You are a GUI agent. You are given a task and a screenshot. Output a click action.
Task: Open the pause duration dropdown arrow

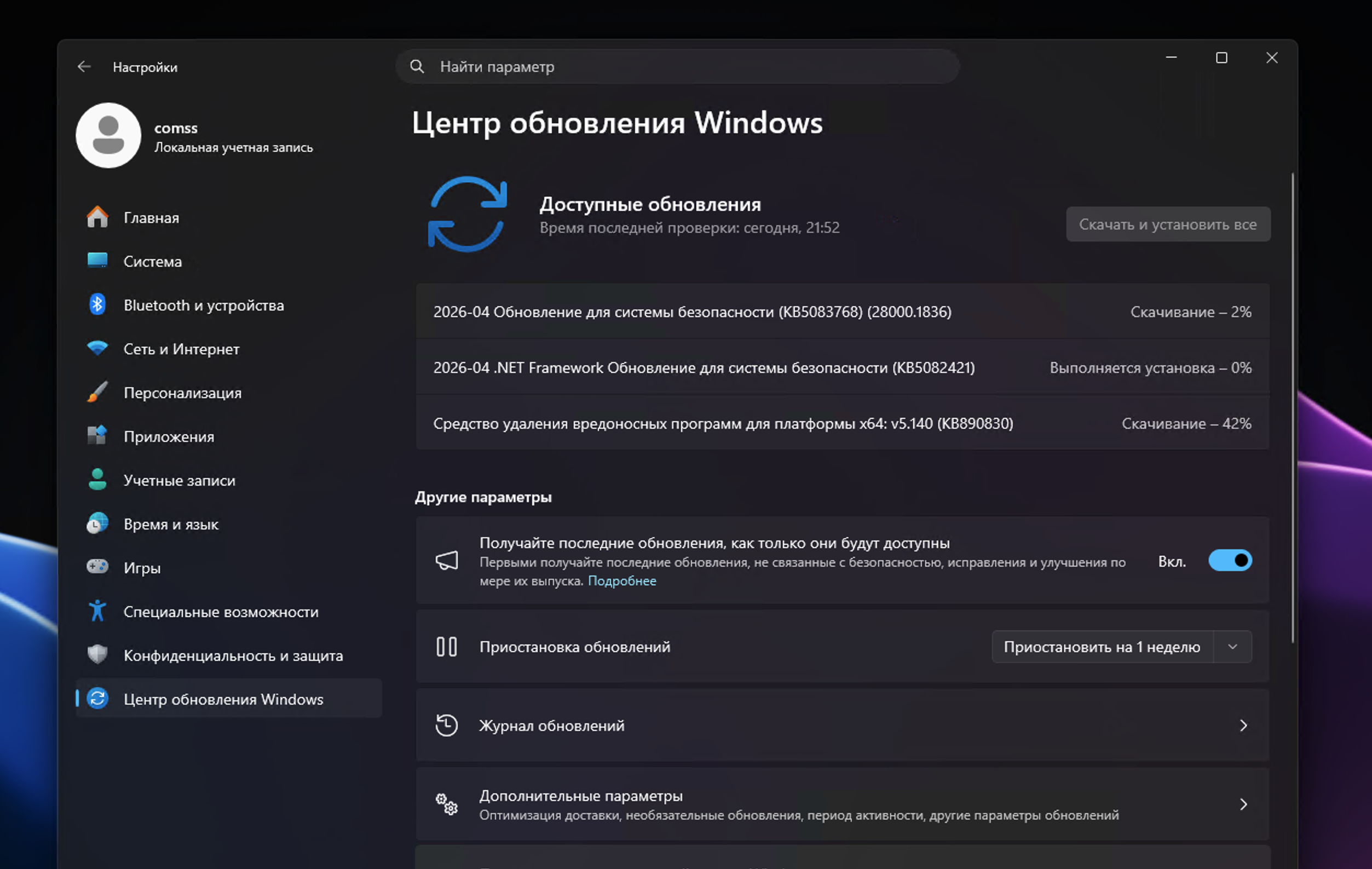click(1232, 647)
